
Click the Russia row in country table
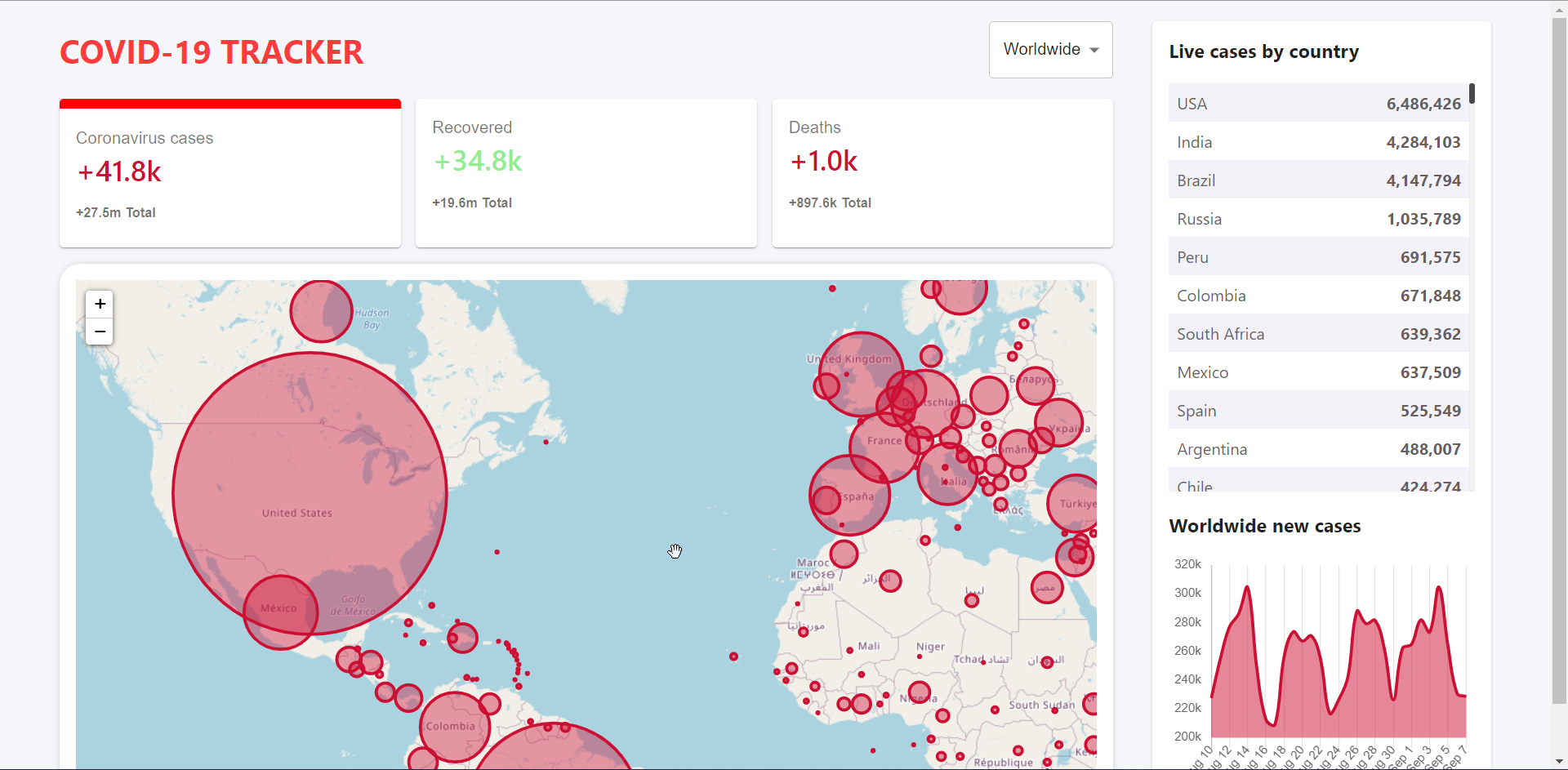point(1318,218)
